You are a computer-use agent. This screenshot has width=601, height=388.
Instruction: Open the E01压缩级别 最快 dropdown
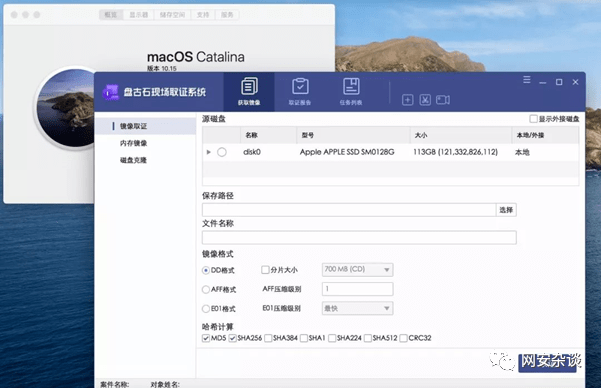pos(357,308)
